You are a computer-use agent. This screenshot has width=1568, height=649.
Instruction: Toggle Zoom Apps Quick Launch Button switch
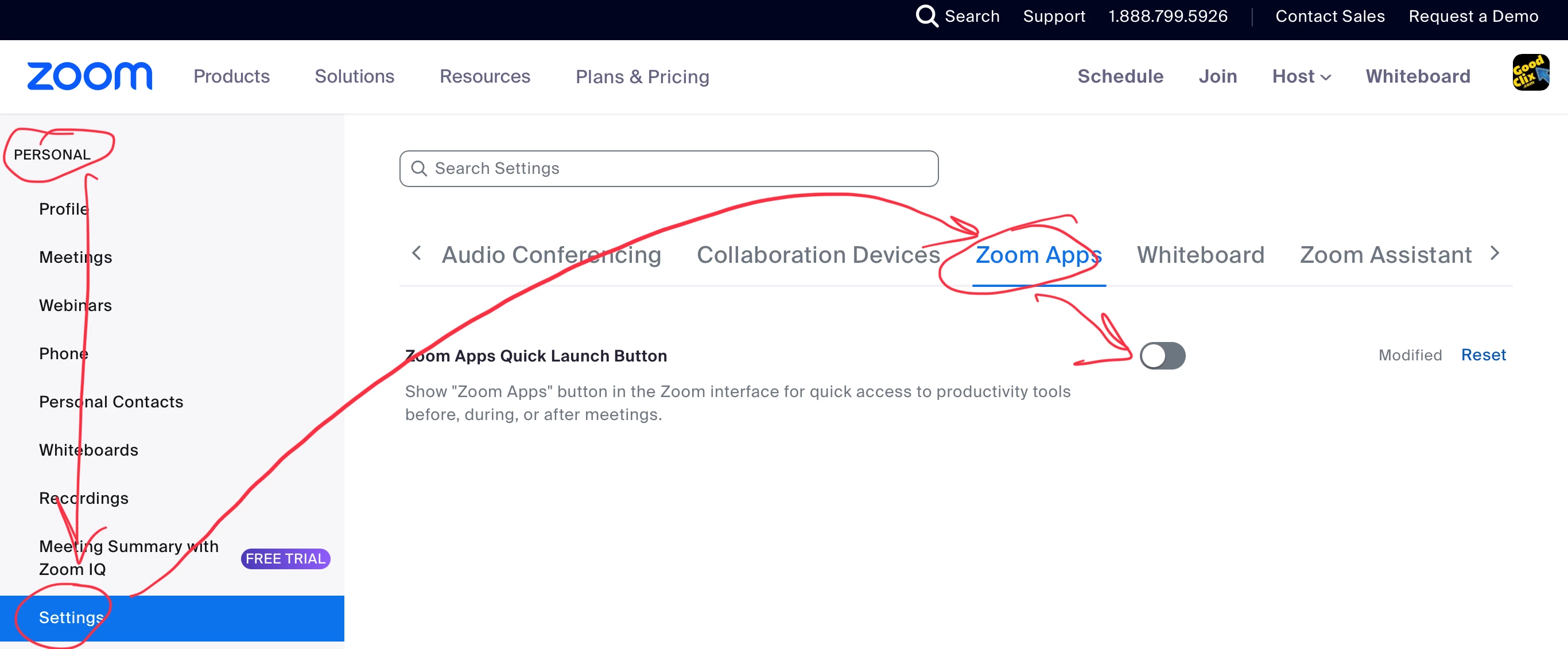tap(1162, 356)
